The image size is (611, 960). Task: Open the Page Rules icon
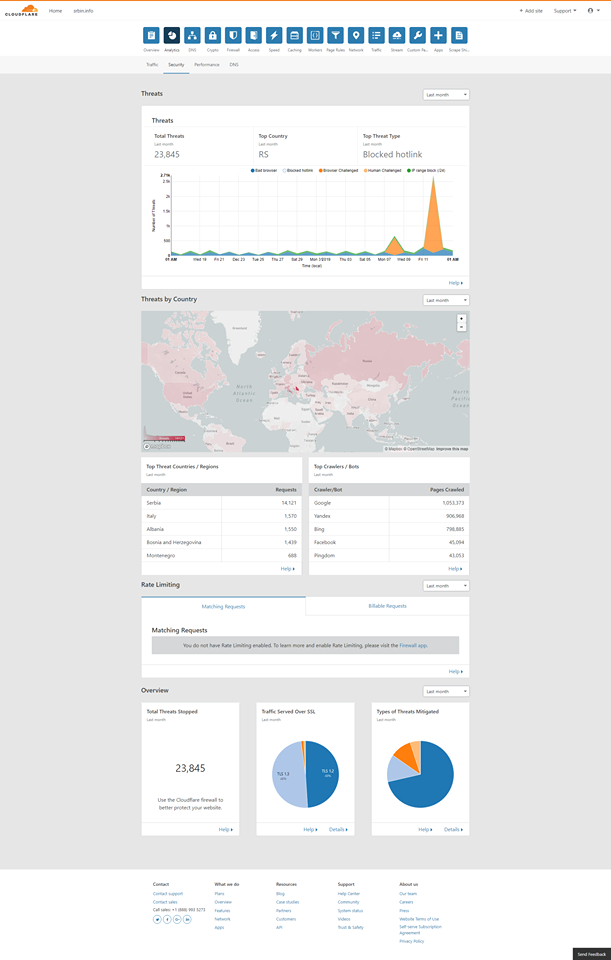coord(335,36)
